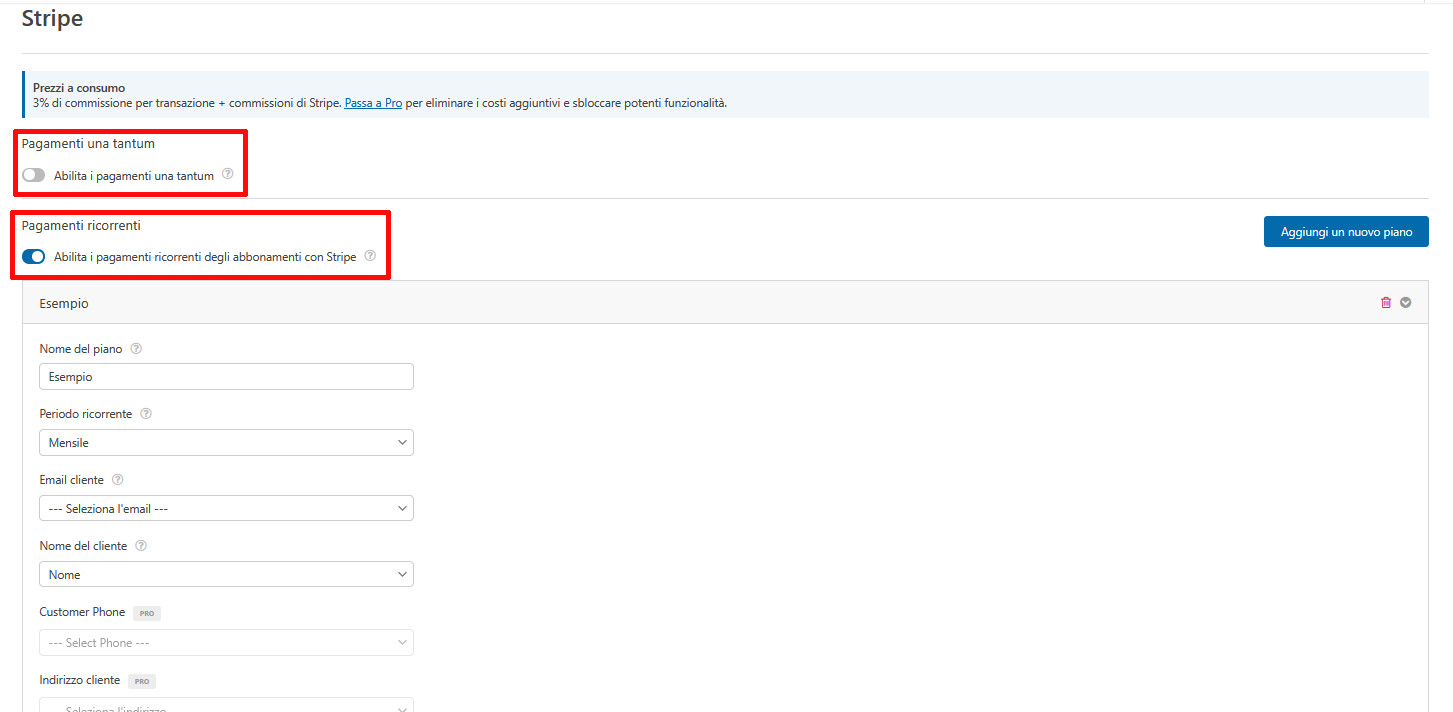Click the Passa a Pro link
This screenshot has width=1453, height=712.
[373, 102]
